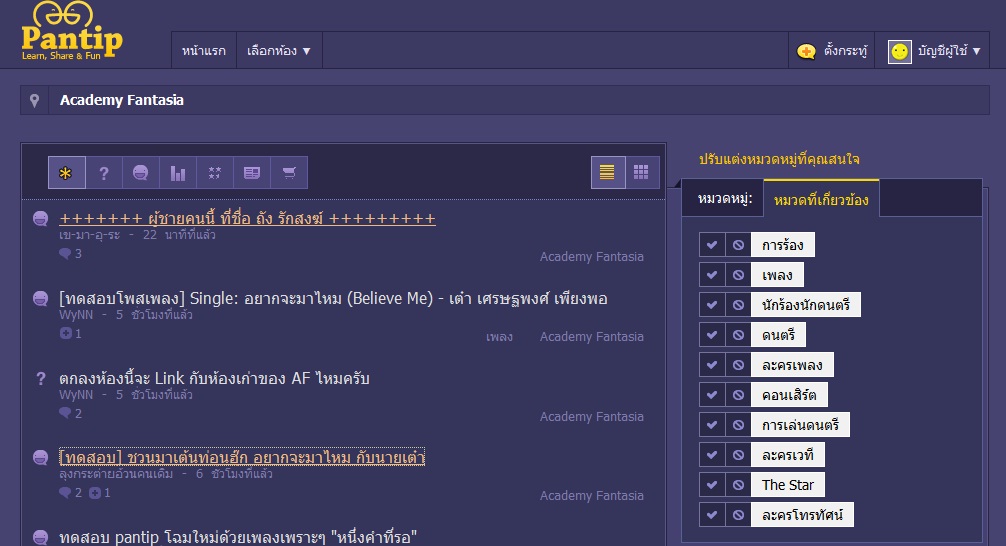Block the นักร้องนักดนตรี category
The height and width of the screenshot is (546, 1006).
pyautogui.click(x=738, y=305)
